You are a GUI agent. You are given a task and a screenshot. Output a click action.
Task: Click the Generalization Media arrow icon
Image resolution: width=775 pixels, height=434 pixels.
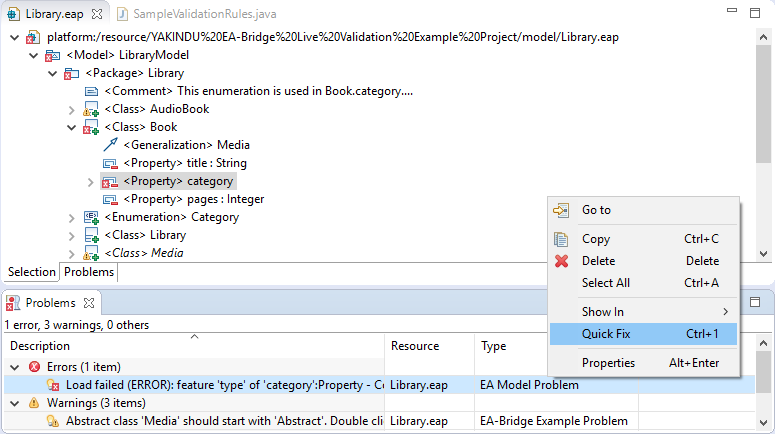tap(110, 145)
